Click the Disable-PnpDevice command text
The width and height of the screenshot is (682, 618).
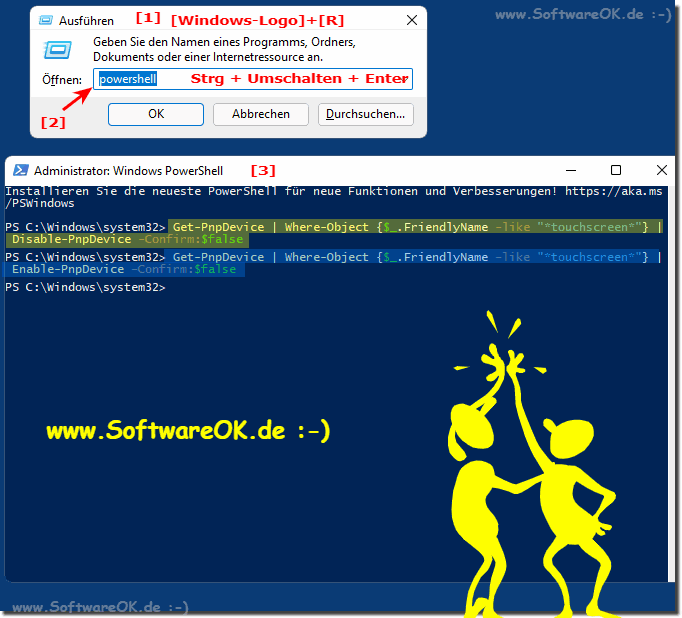[x=71, y=239]
